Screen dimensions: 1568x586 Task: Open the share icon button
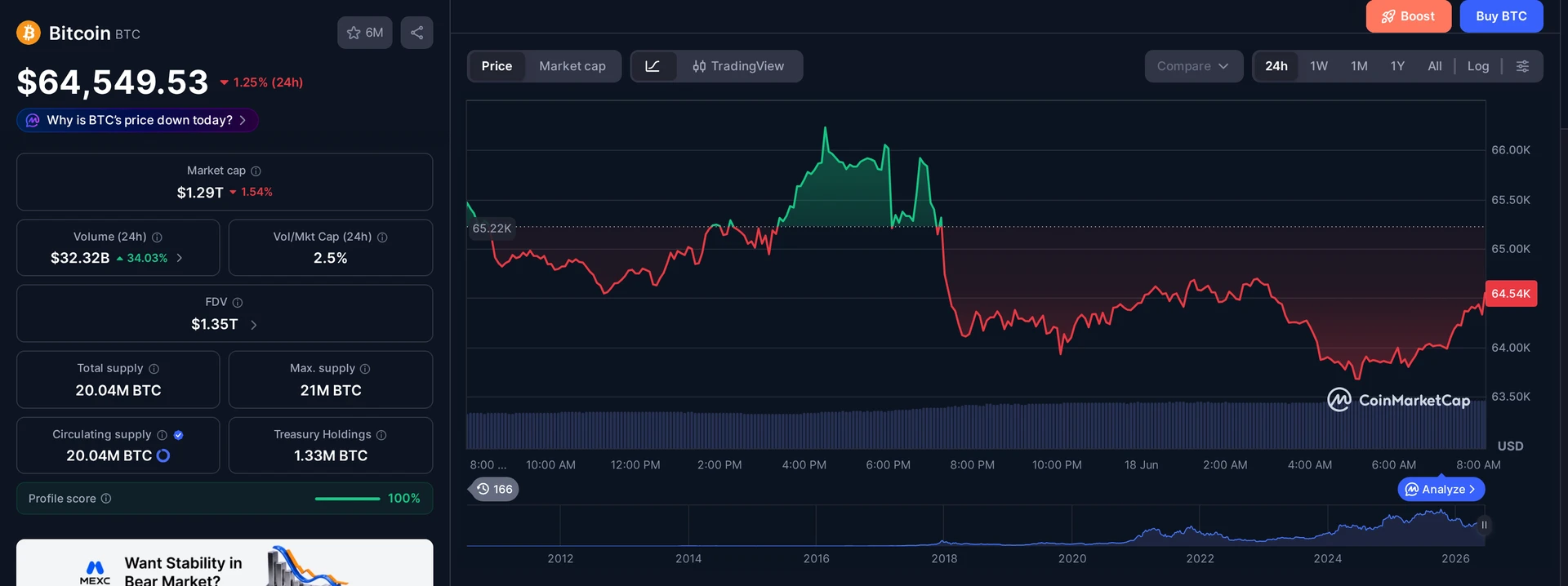pyautogui.click(x=416, y=33)
